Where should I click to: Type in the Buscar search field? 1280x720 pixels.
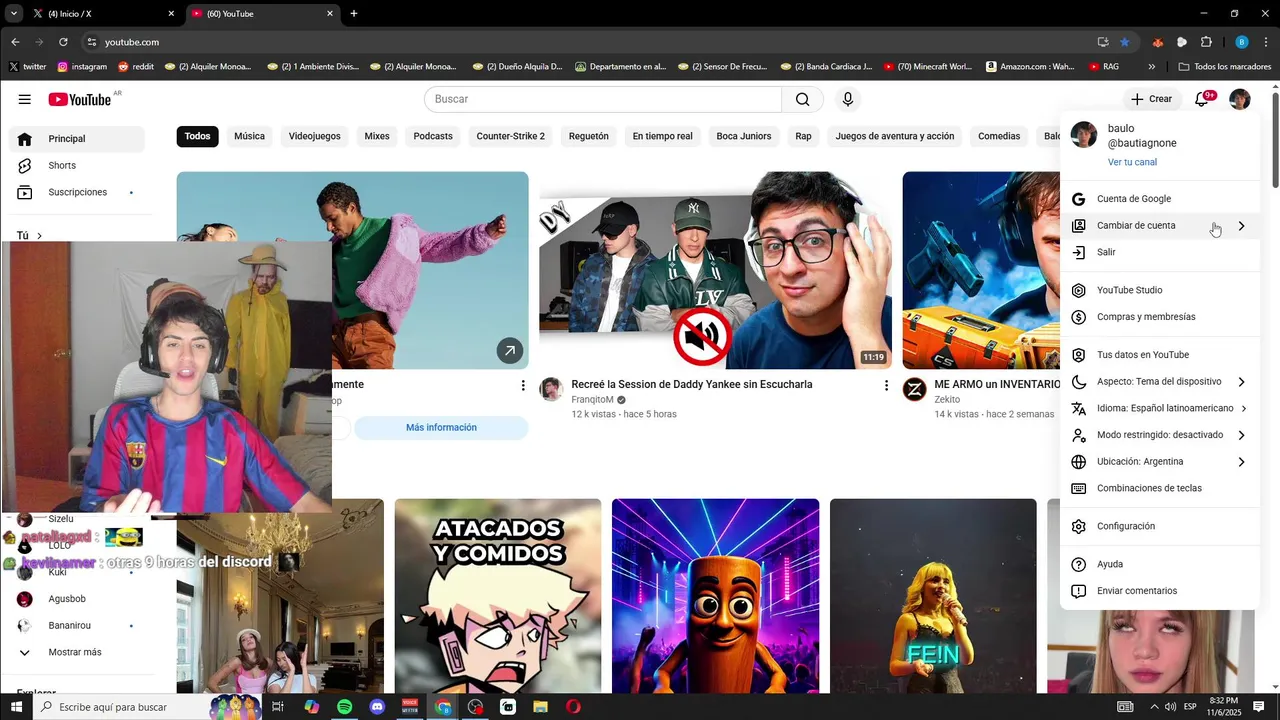(603, 99)
